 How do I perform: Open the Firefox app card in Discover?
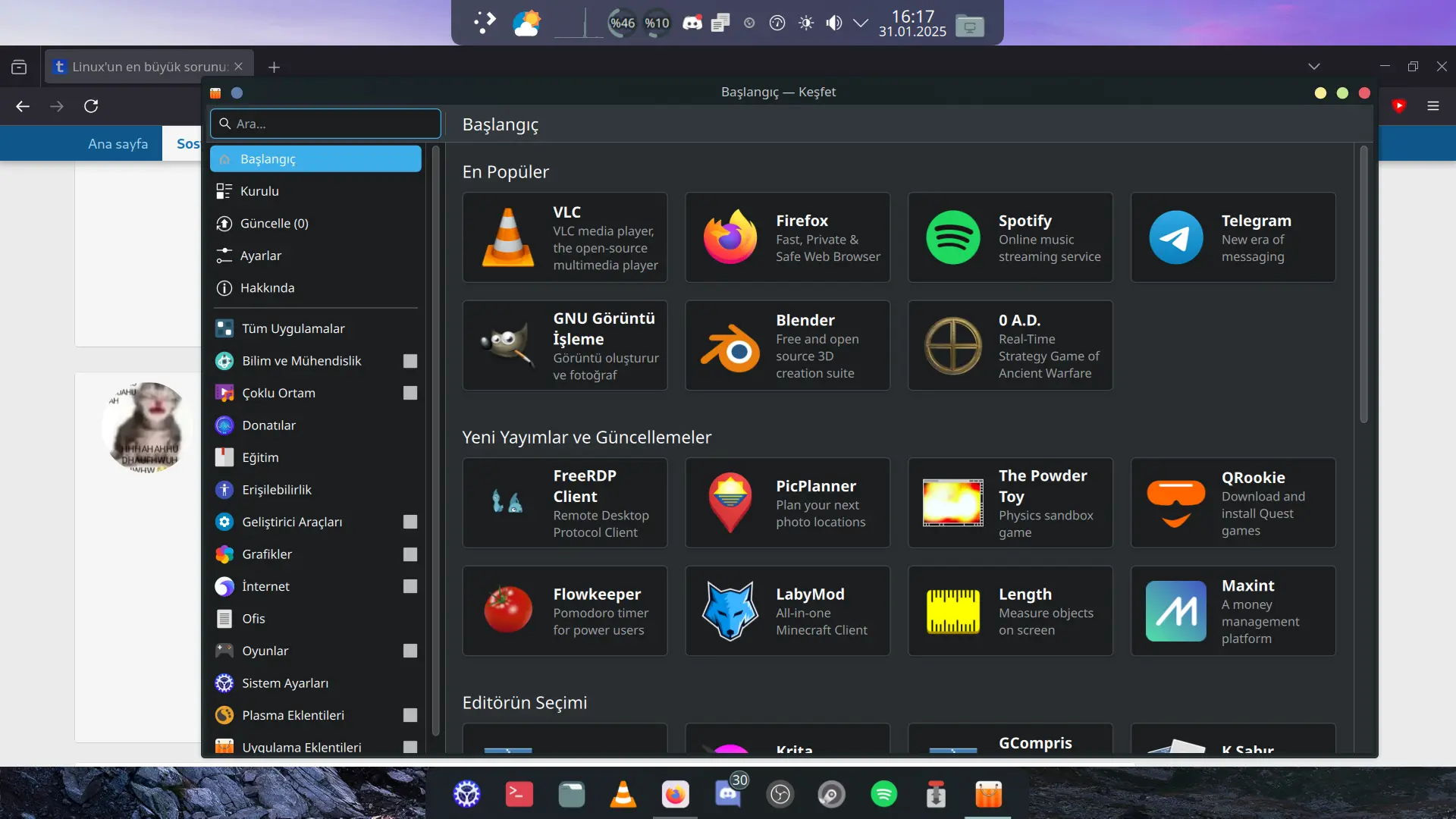[787, 237]
